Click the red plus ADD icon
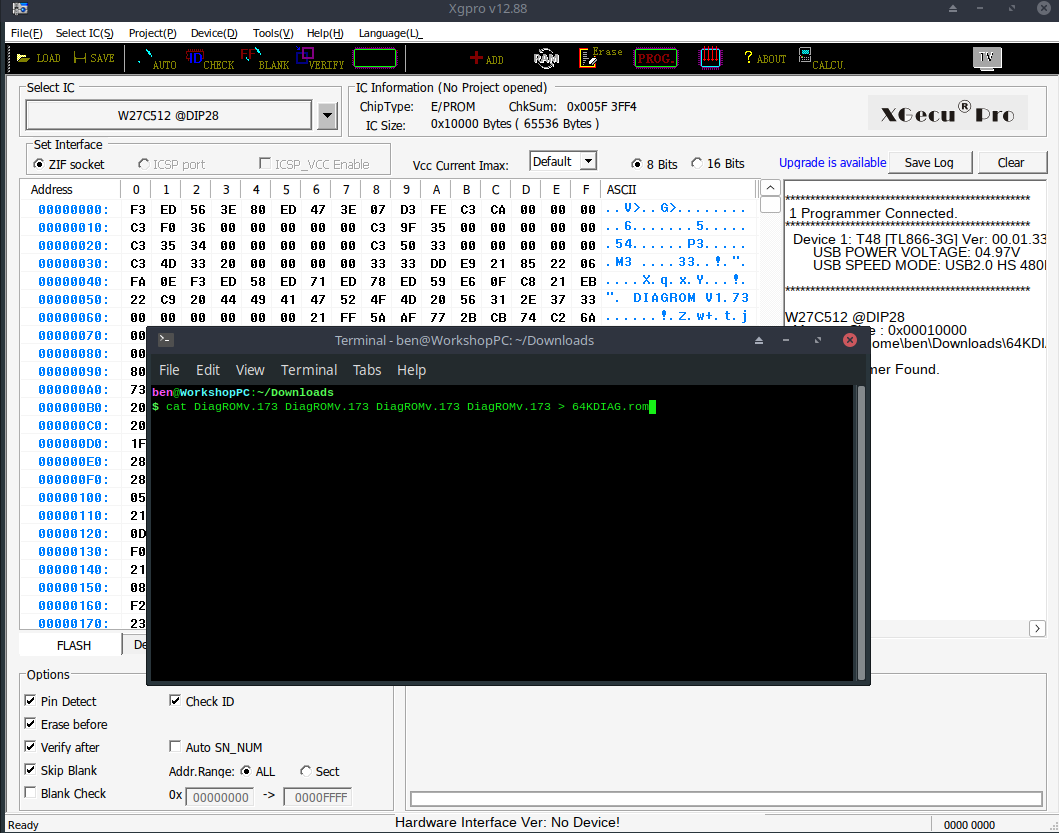This screenshot has width=1059, height=833. [486, 59]
